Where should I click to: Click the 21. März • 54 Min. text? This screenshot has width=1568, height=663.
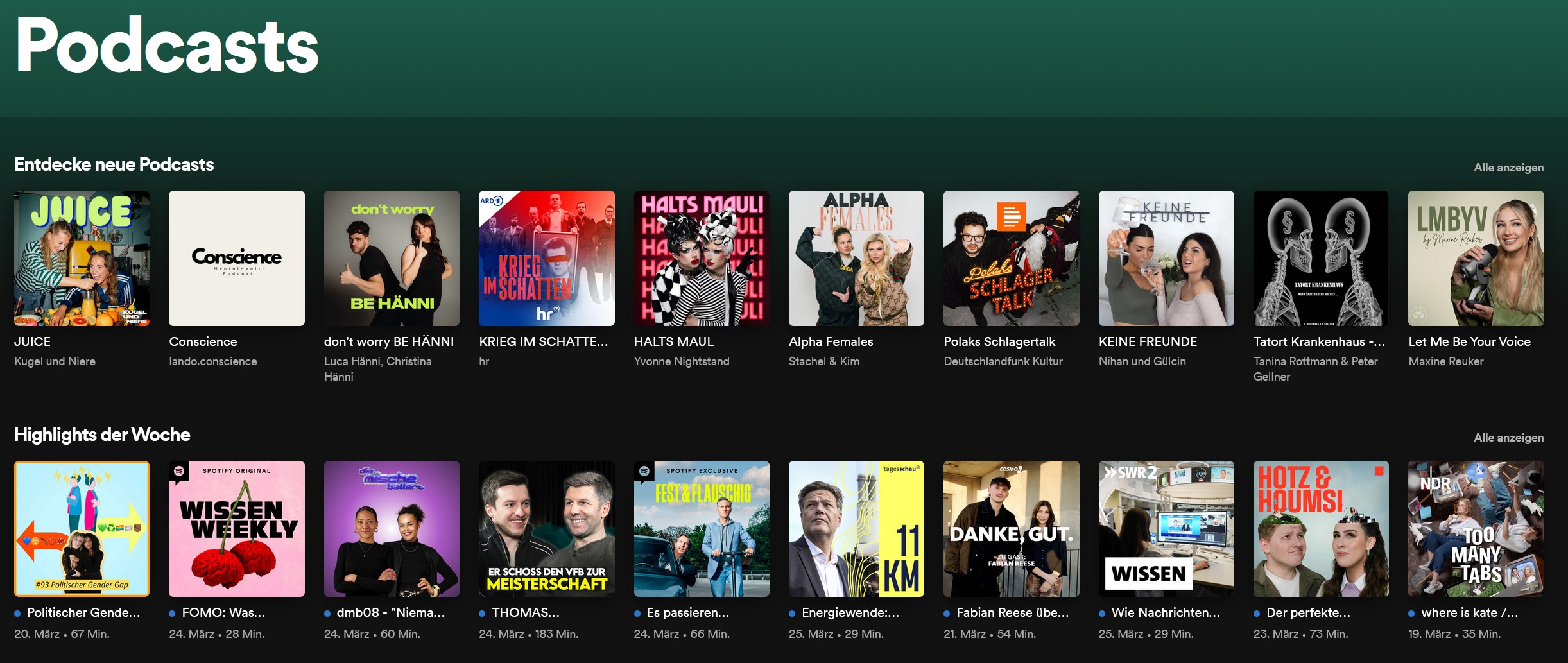[990, 634]
